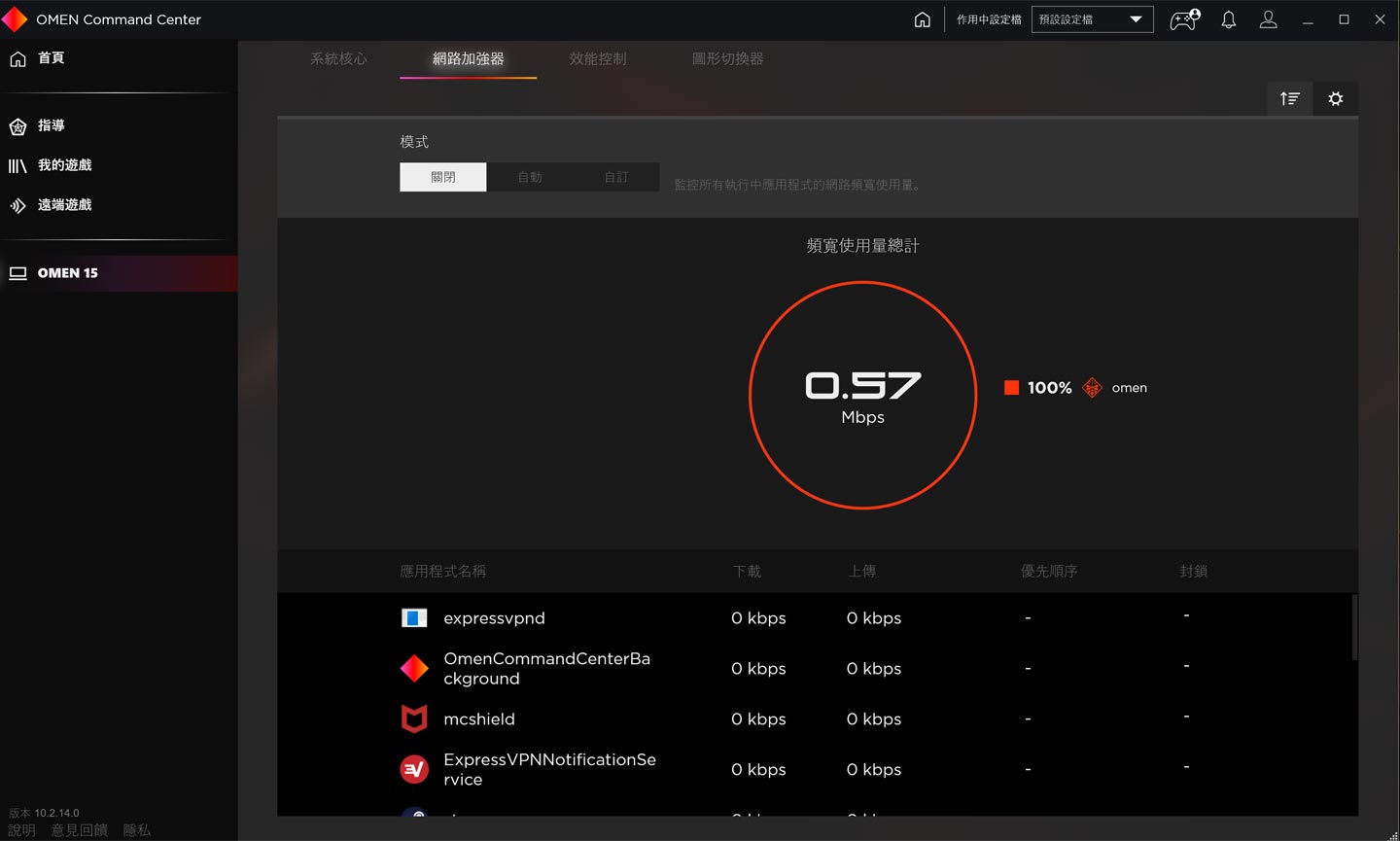Click the 優先順序 column header

coord(1049,572)
